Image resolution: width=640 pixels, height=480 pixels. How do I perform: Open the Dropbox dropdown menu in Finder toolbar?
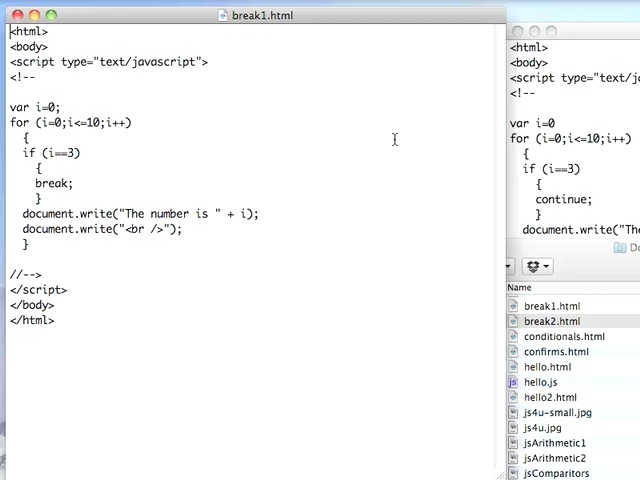(x=538, y=267)
